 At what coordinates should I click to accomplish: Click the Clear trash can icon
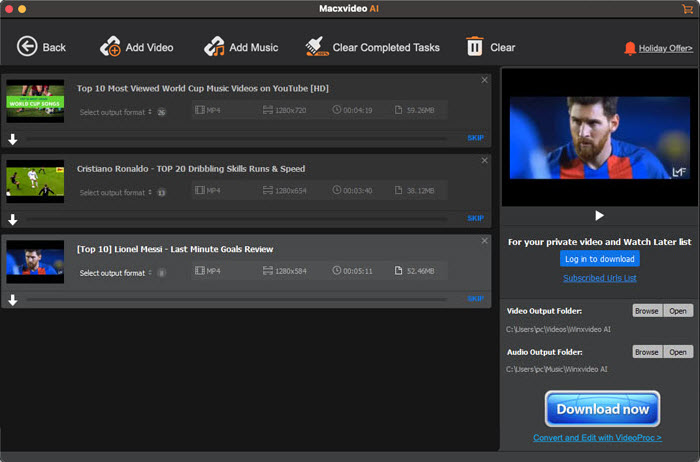tap(475, 46)
